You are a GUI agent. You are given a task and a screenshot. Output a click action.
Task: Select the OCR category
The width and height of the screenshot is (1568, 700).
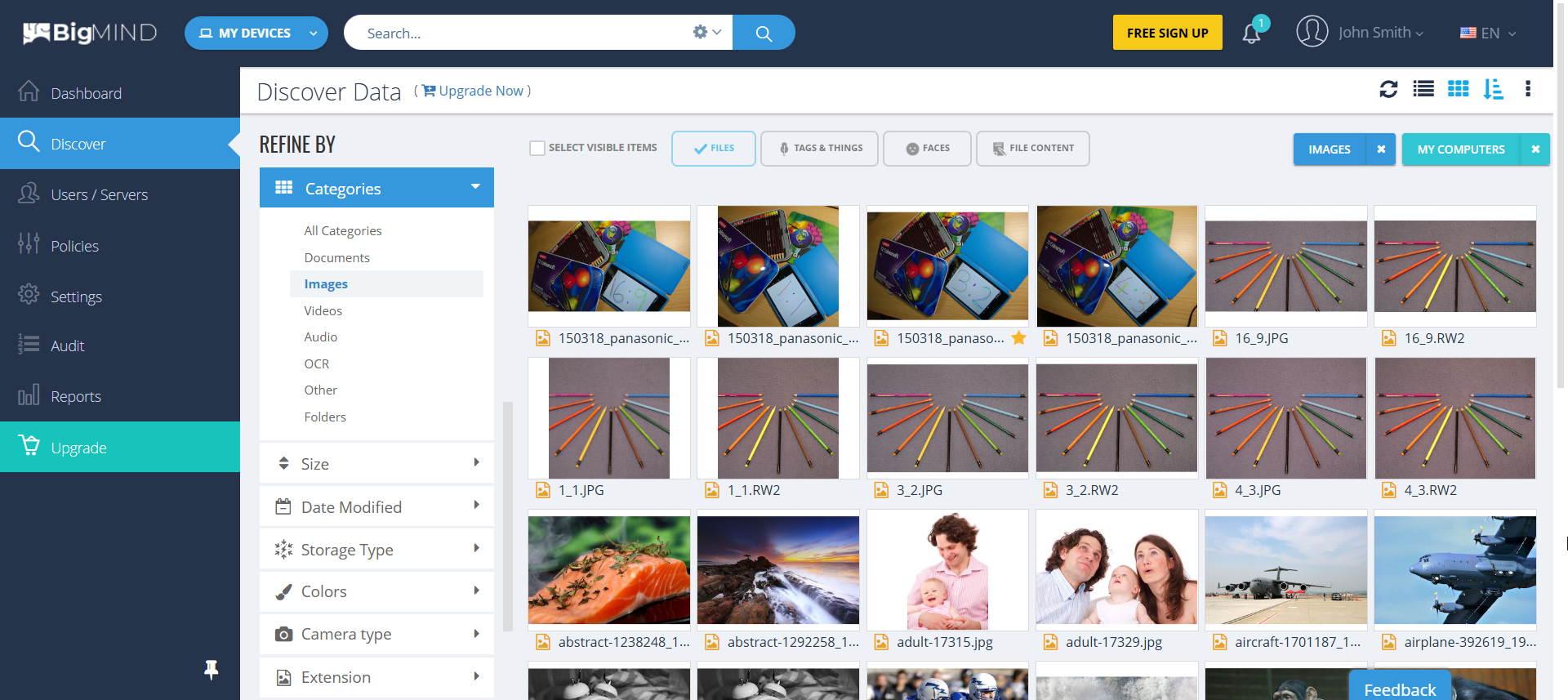(317, 363)
